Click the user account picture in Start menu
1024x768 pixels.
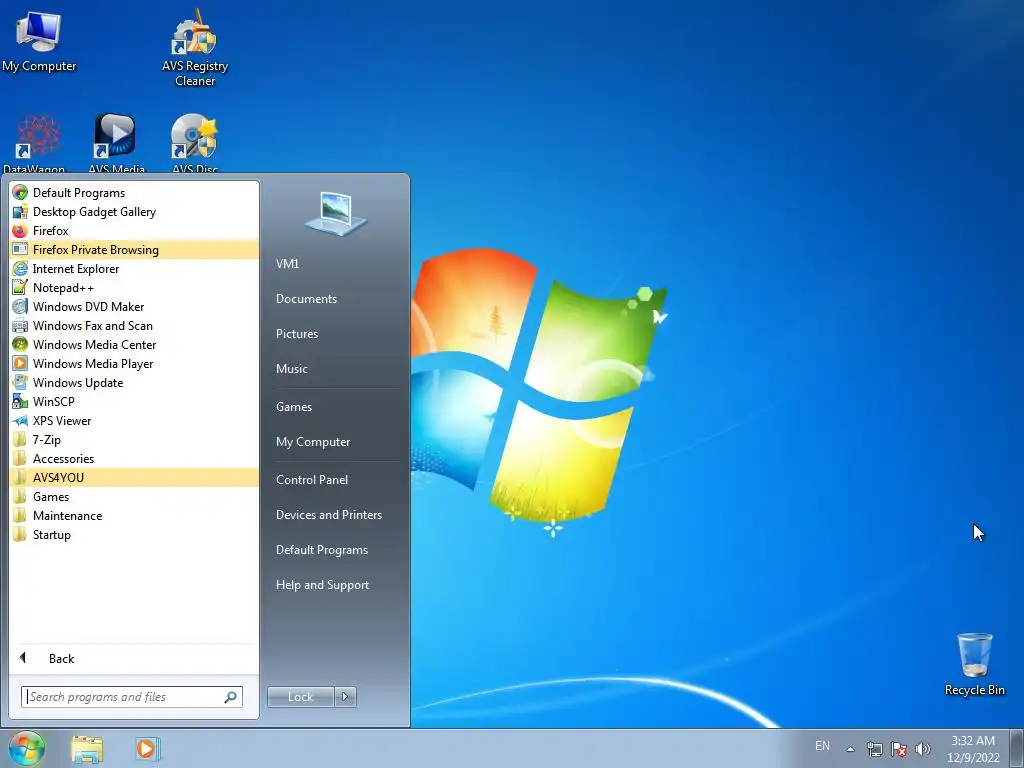click(x=335, y=214)
